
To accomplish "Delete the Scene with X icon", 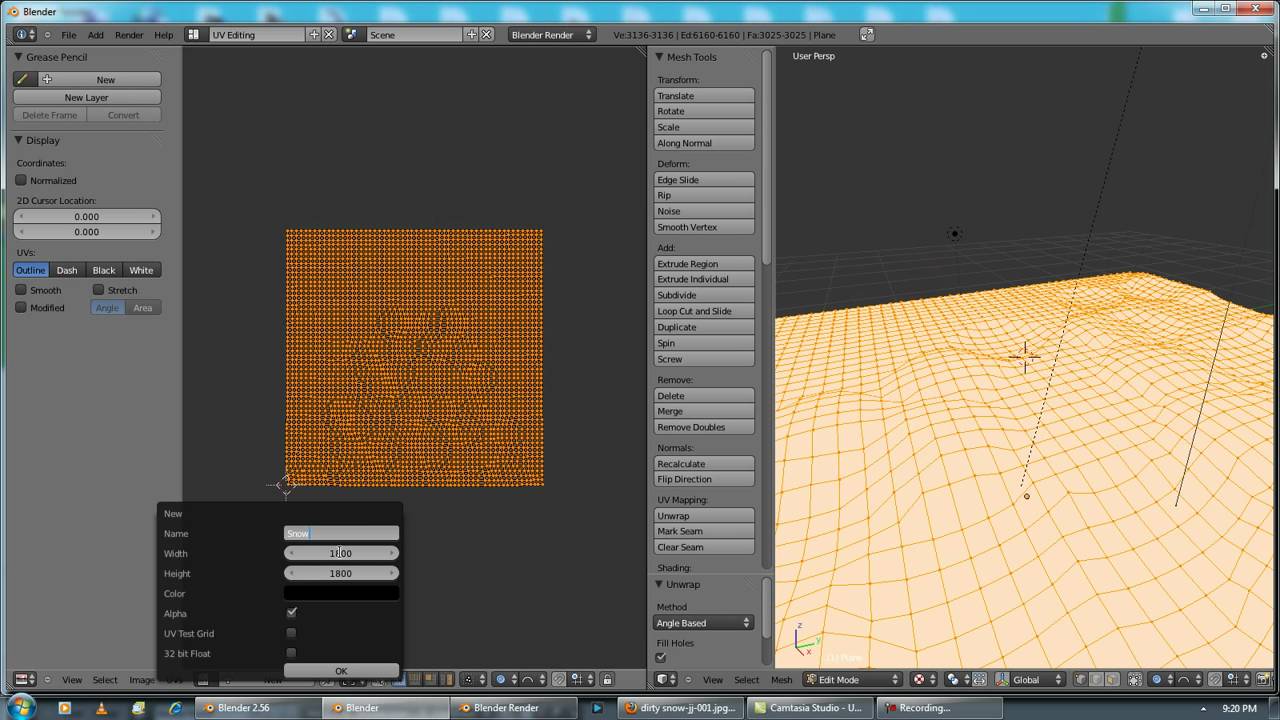I will click(487, 34).
